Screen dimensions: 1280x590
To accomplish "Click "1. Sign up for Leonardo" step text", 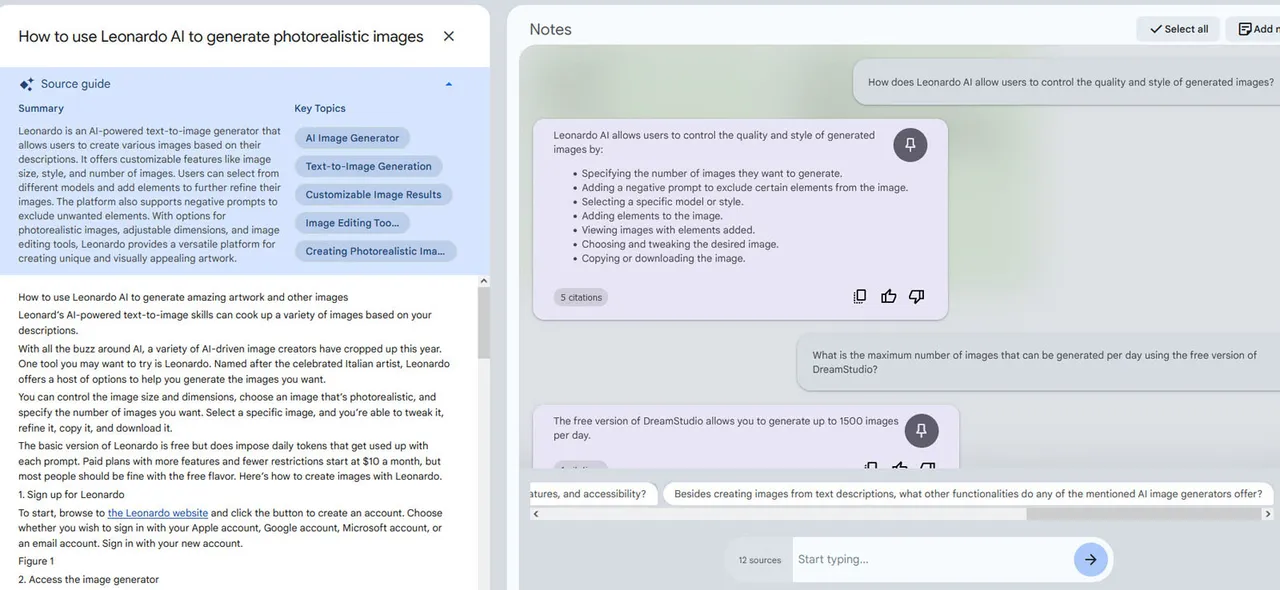I will pos(72,494).
